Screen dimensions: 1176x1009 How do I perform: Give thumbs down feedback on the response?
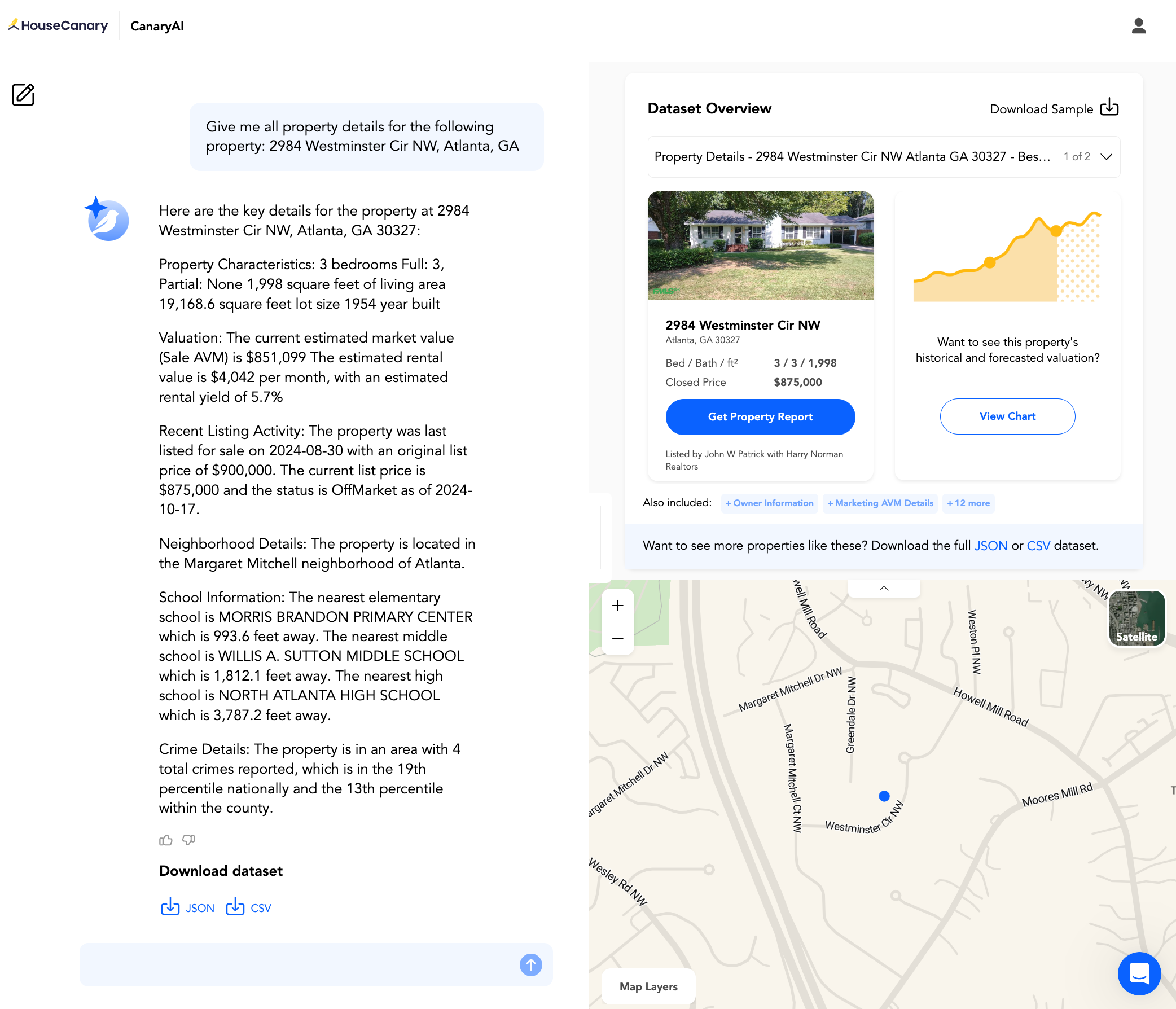tap(188, 840)
